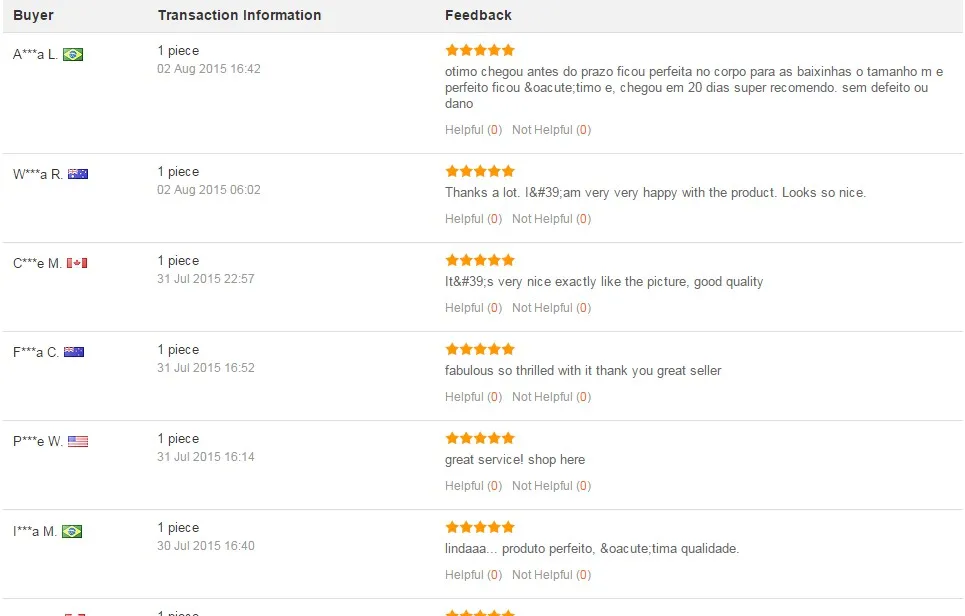Screen dimensions: 965x616
Task: Mark A***a L. review as Helpful
Action: point(473,130)
